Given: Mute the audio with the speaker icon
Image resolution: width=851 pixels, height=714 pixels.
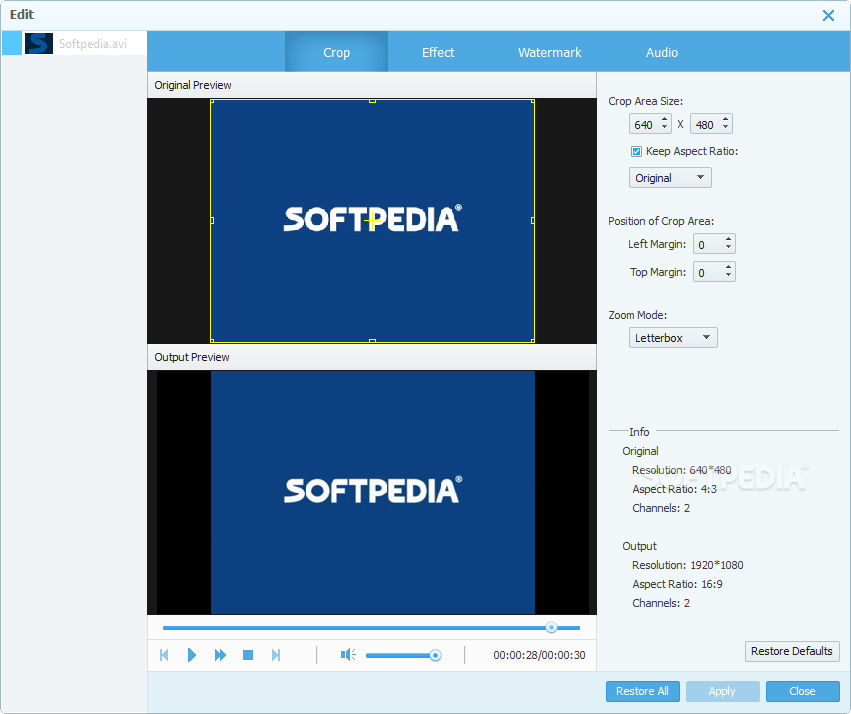Looking at the screenshot, I should pyautogui.click(x=348, y=655).
